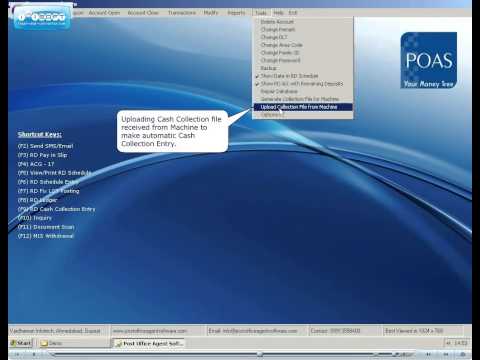Viewport: 480px width, 360px height.
Task: Click the application logo in top-left corner
Action: point(42,17)
